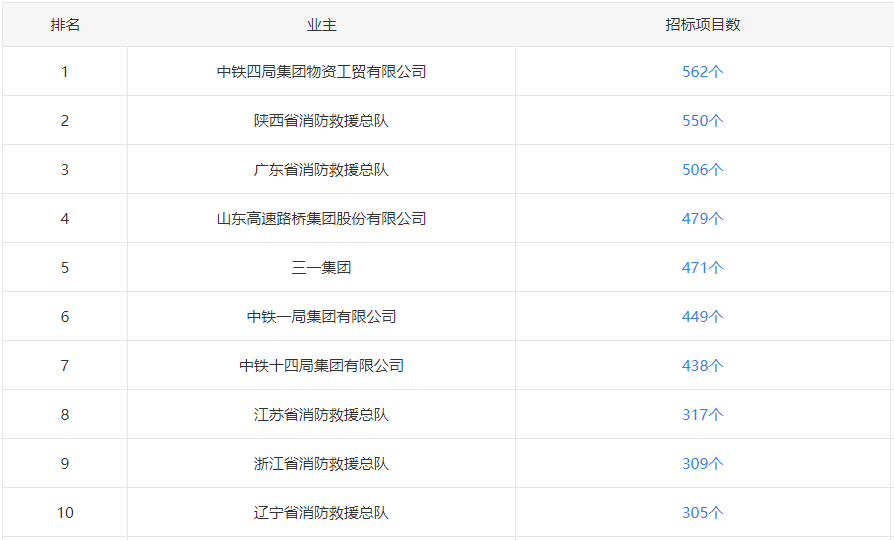Screen dimensions: 894x540
Task: Open the 479个 tender count link
Action: (702, 219)
